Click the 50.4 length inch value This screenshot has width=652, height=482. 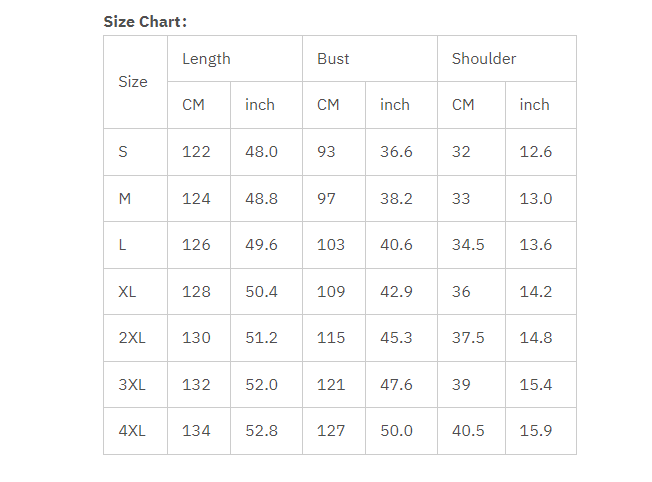pyautogui.click(x=262, y=292)
